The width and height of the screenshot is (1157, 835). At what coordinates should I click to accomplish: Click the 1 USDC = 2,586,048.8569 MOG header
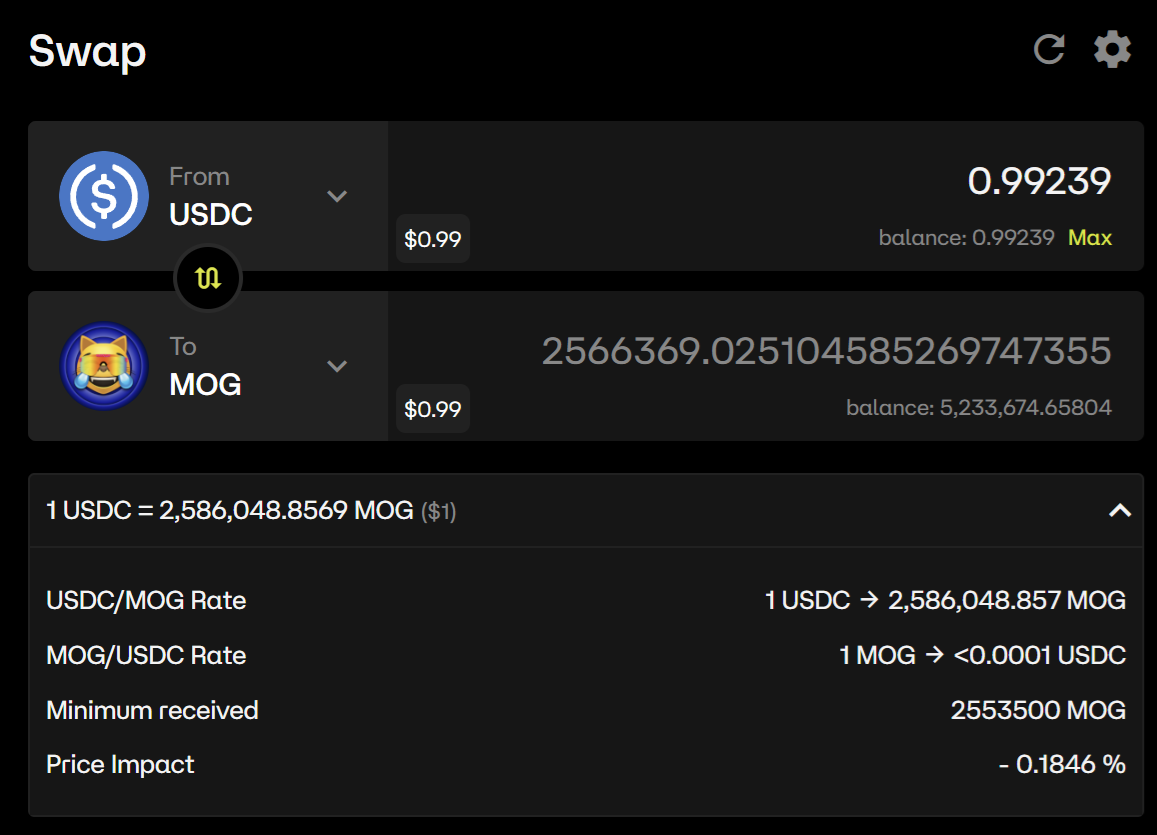pos(251,511)
